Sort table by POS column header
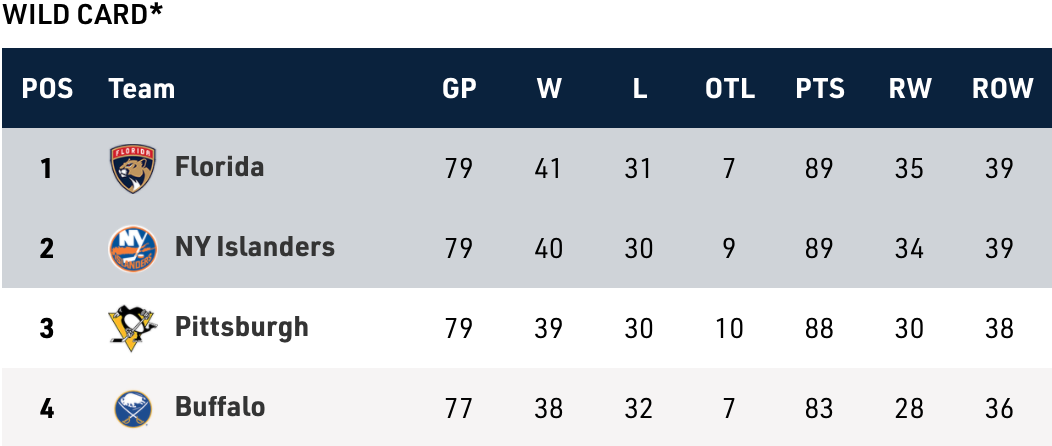 [47, 89]
